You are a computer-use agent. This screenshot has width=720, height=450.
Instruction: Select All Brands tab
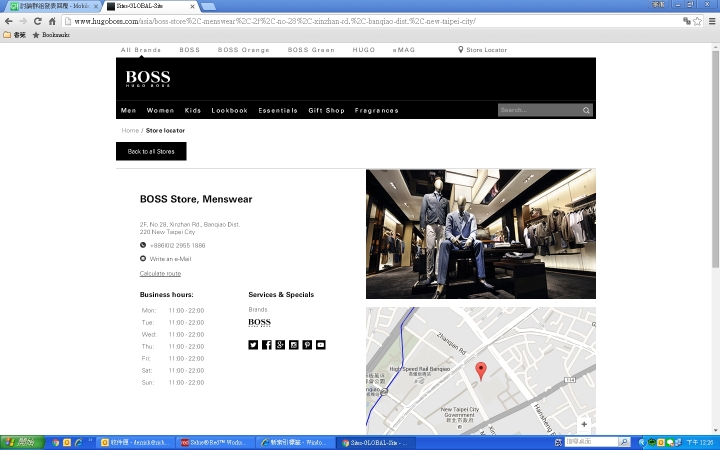click(141, 50)
